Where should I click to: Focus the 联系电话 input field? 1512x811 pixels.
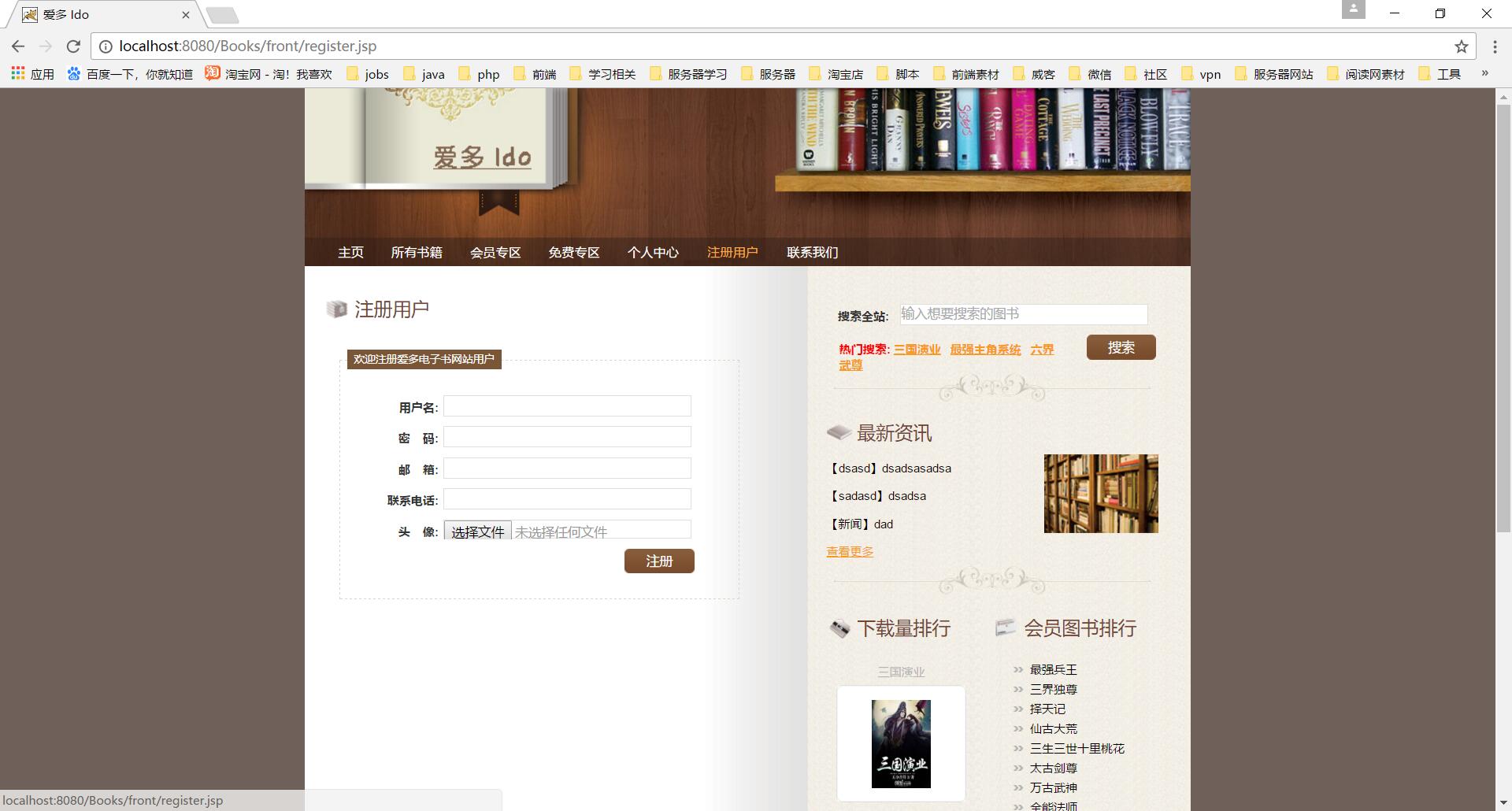[567, 499]
